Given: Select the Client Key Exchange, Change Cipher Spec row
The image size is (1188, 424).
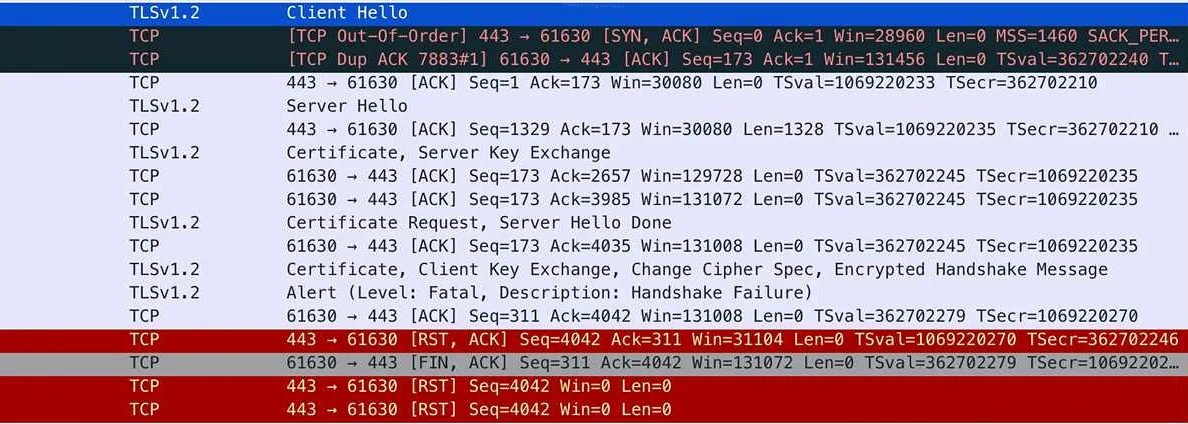Looking at the screenshot, I should (x=594, y=270).
